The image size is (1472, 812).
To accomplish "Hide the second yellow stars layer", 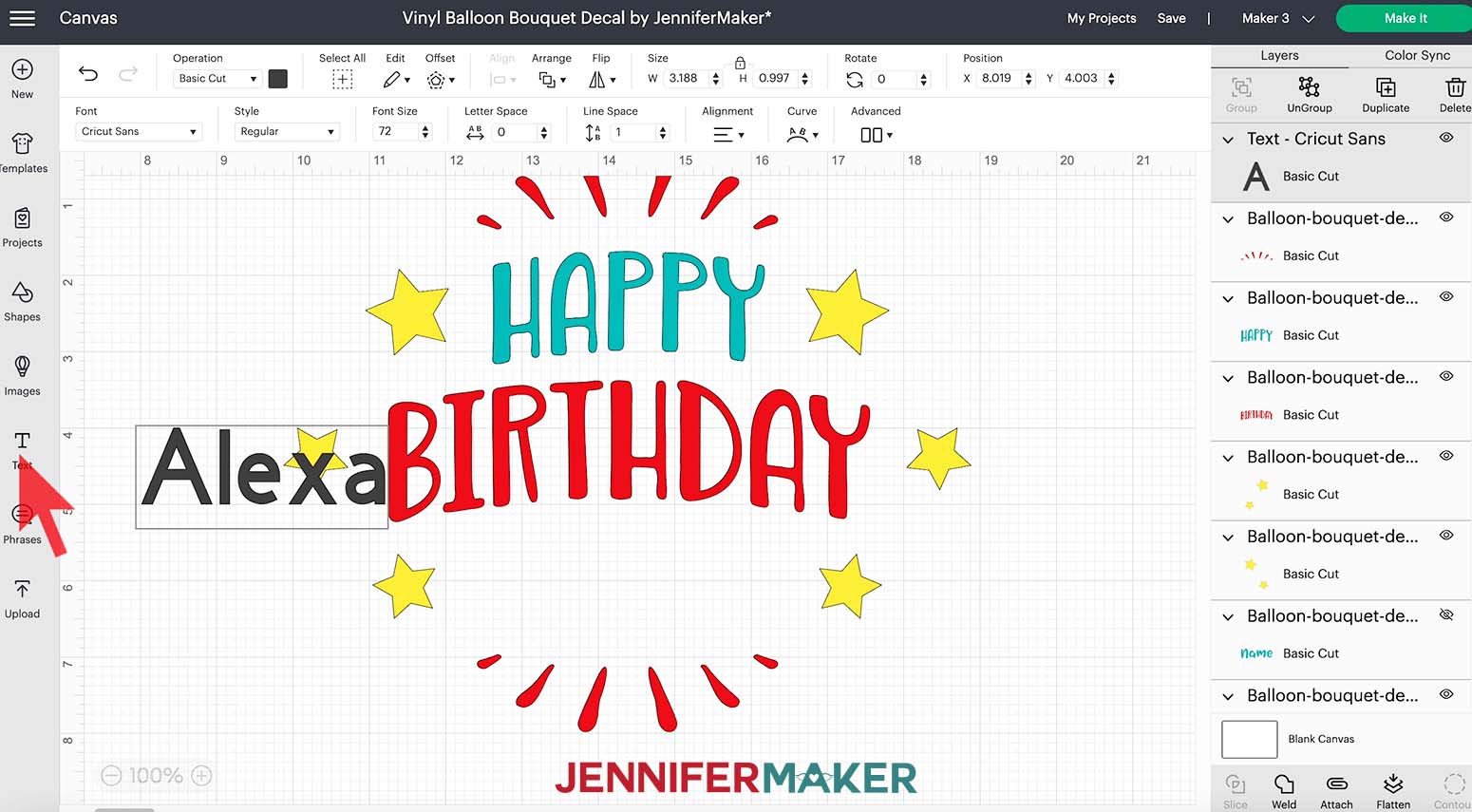I will click(1446, 536).
